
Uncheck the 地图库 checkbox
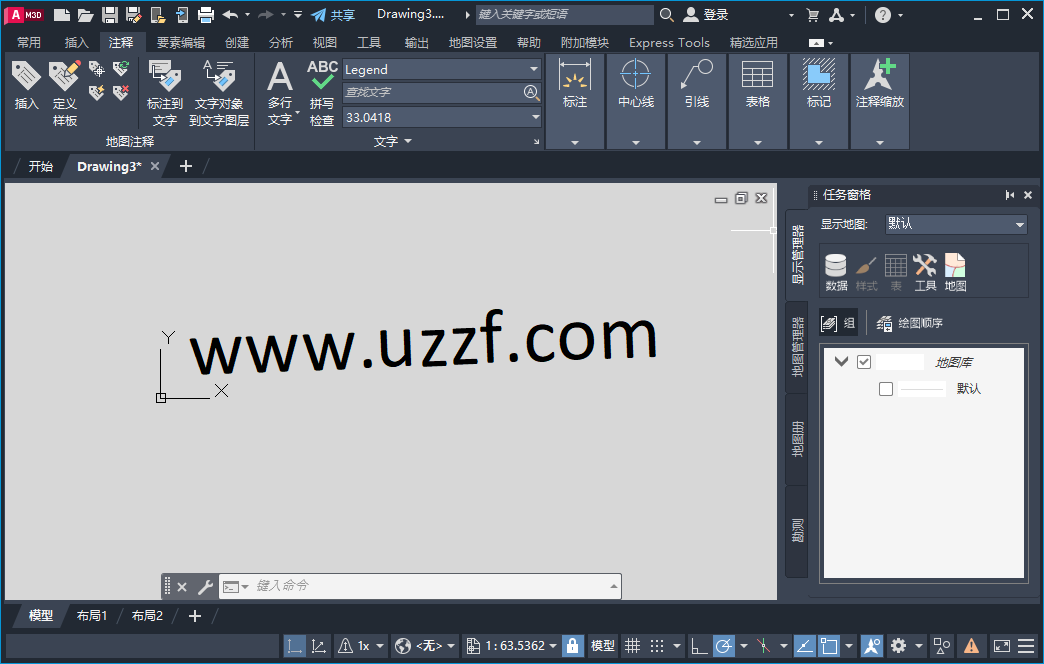click(864, 361)
